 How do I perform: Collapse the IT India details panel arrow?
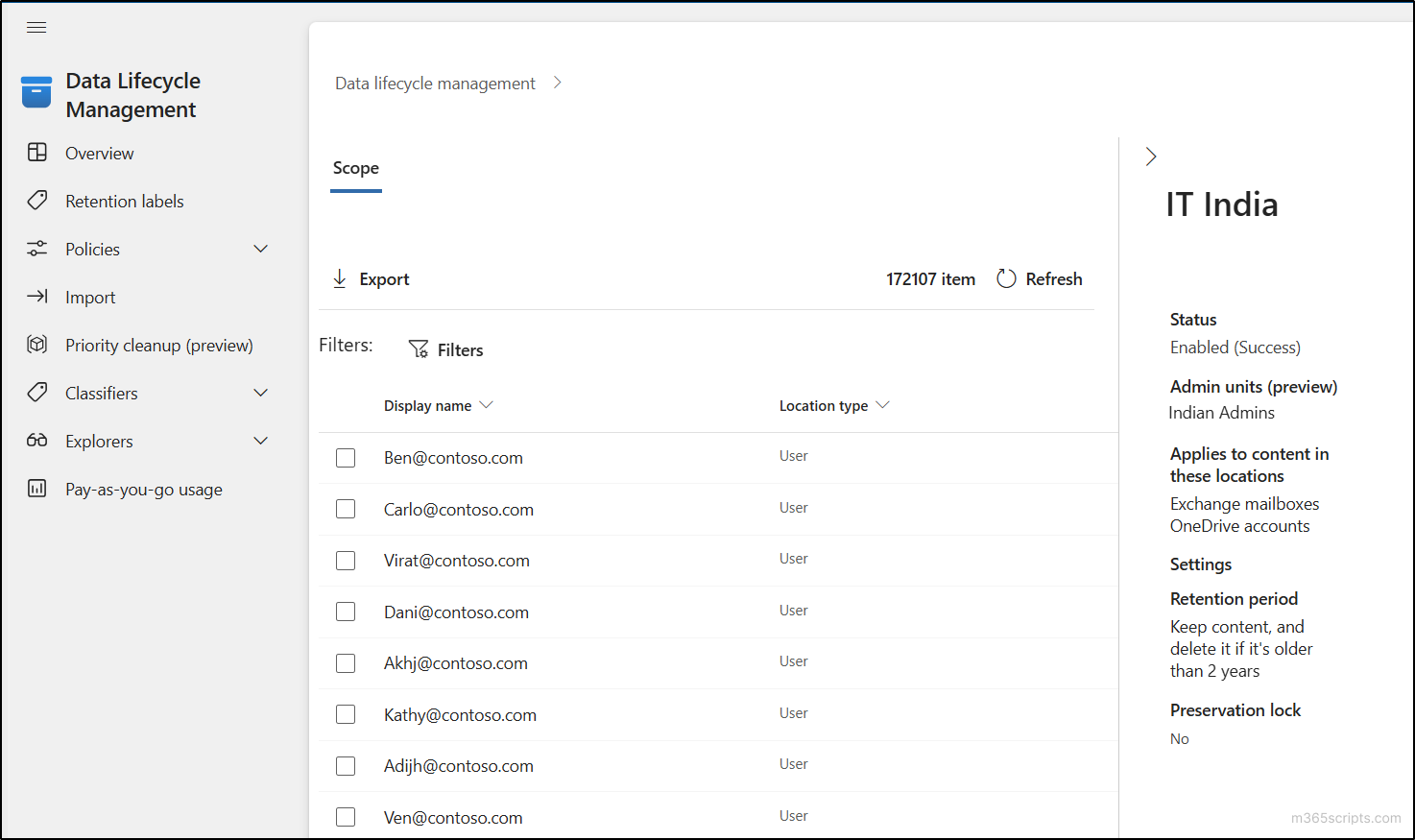(1151, 156)
